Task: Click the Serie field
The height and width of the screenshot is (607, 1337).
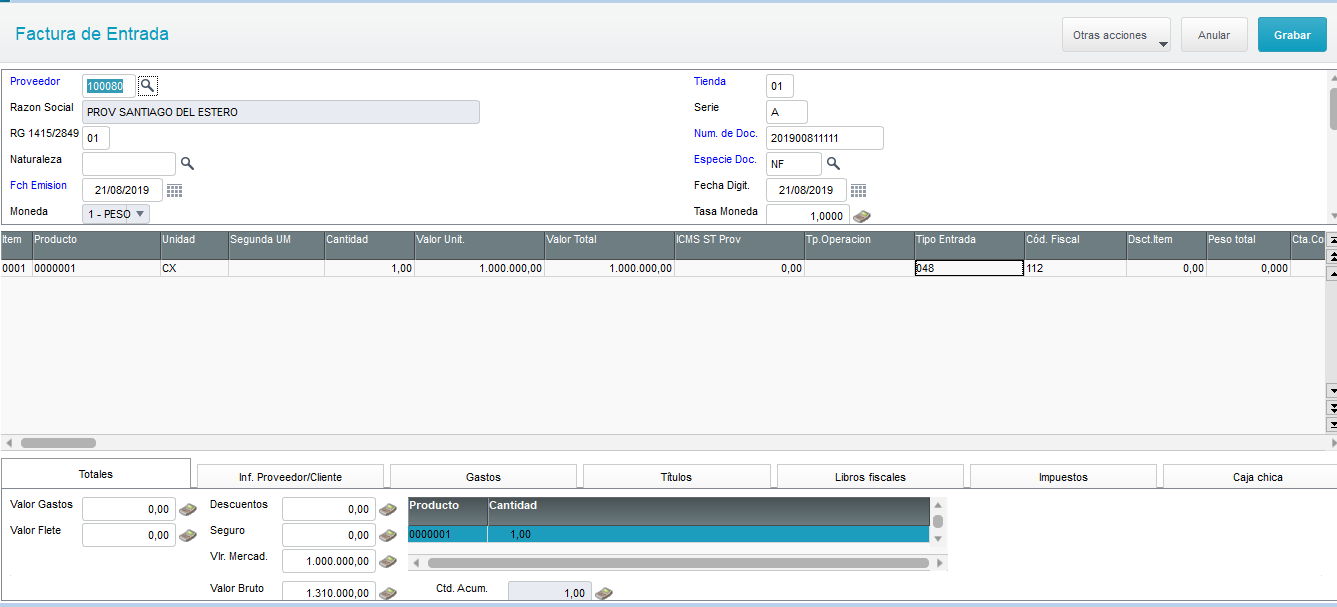Action: 787,112
